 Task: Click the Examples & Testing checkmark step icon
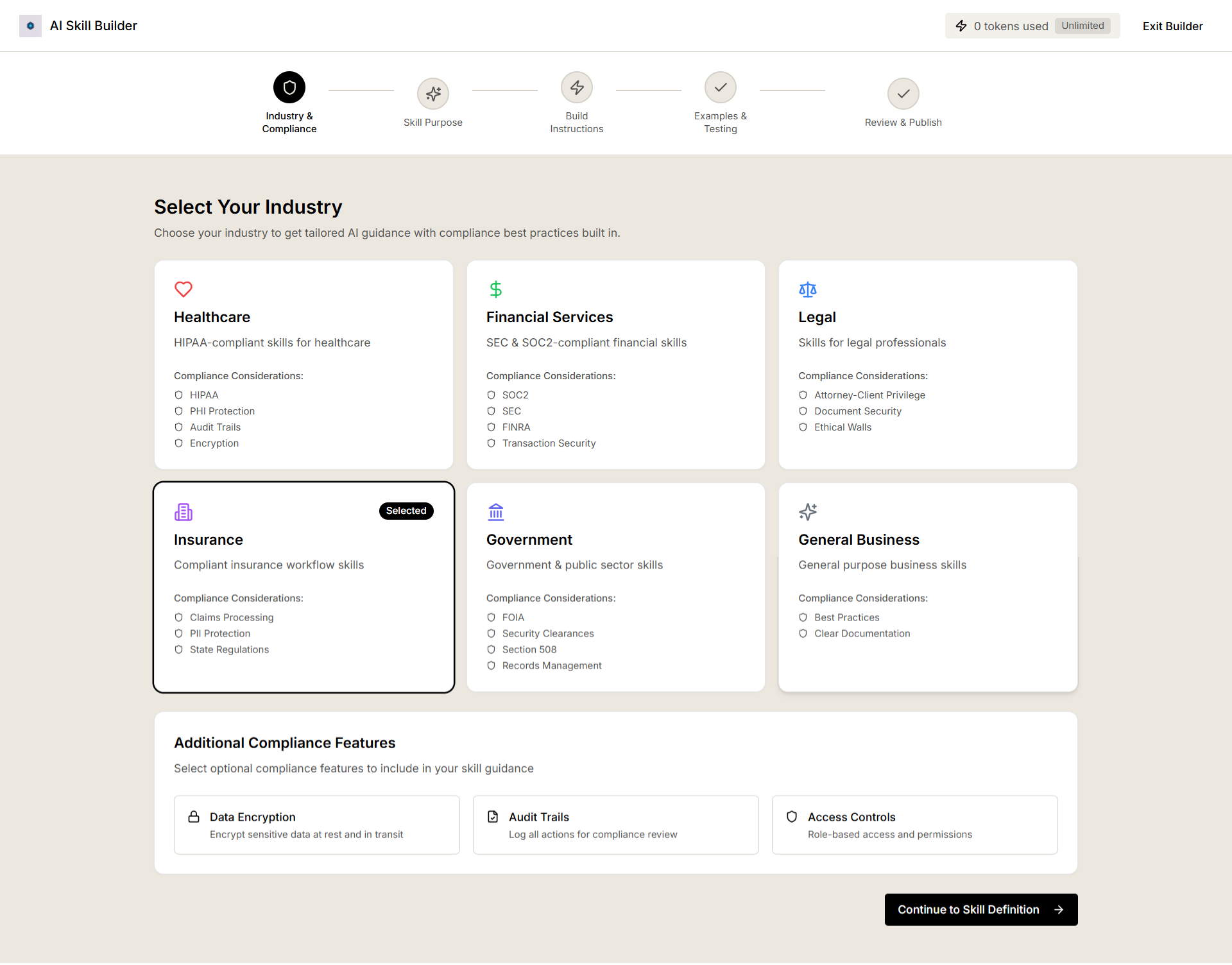[721, 87]
